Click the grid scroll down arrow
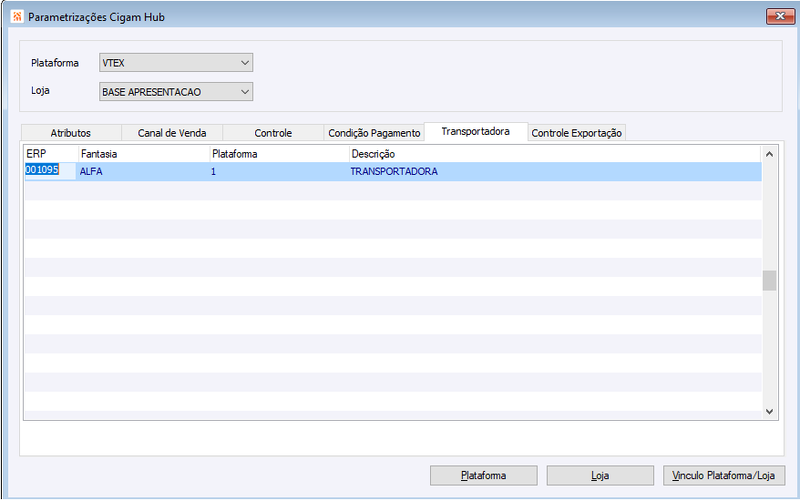800x501 pixels. click(769, 412)
